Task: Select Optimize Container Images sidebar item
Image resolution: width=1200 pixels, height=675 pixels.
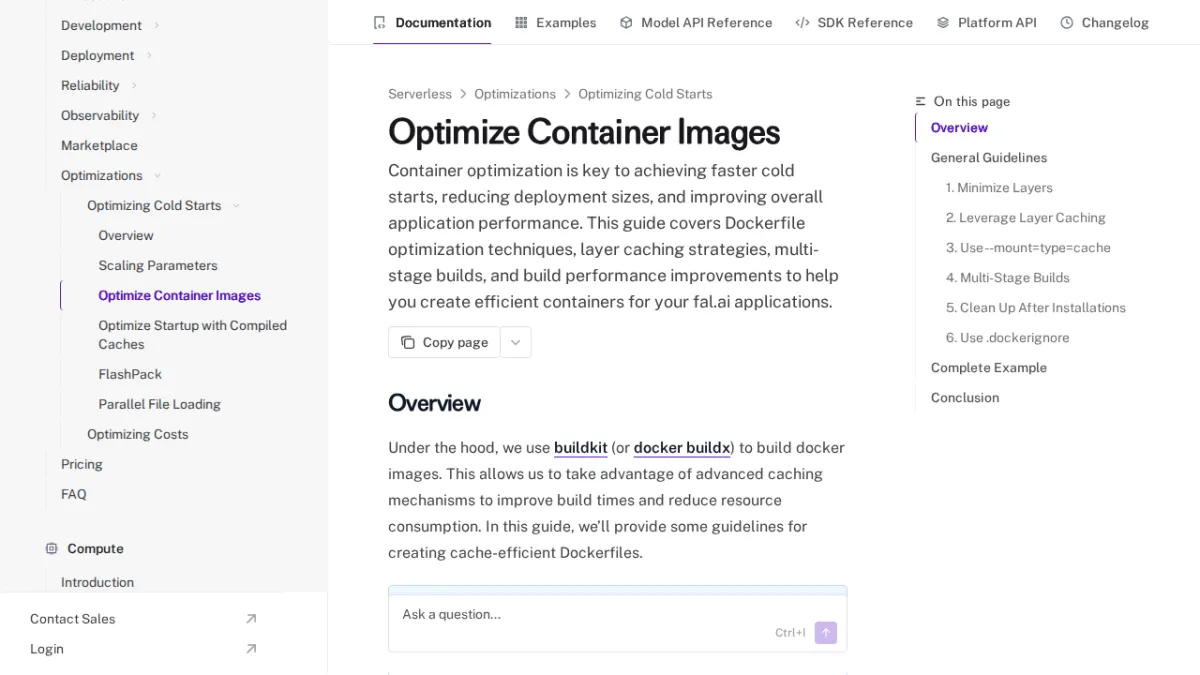Action: point(180,295)
